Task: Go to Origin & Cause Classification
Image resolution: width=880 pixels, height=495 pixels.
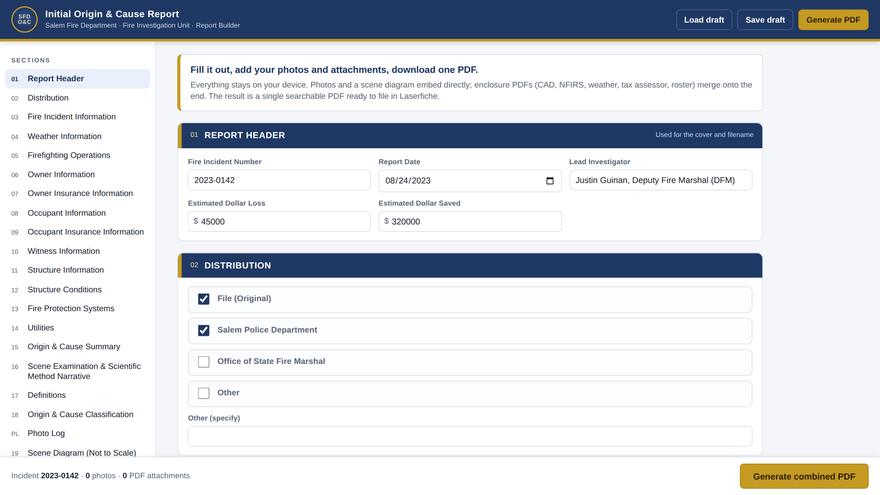Action: coord(77,415)
